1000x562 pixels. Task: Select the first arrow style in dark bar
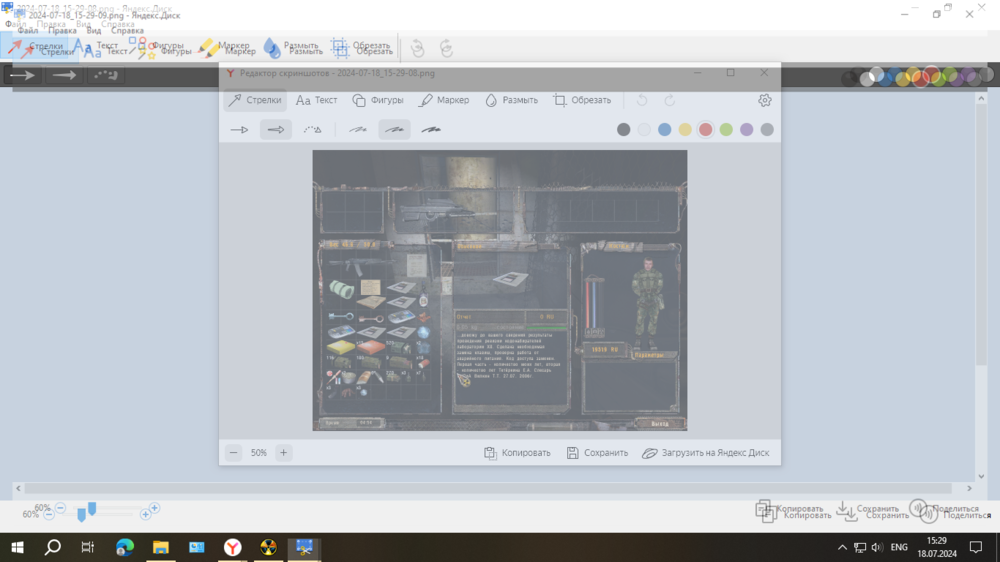(22, 75)
